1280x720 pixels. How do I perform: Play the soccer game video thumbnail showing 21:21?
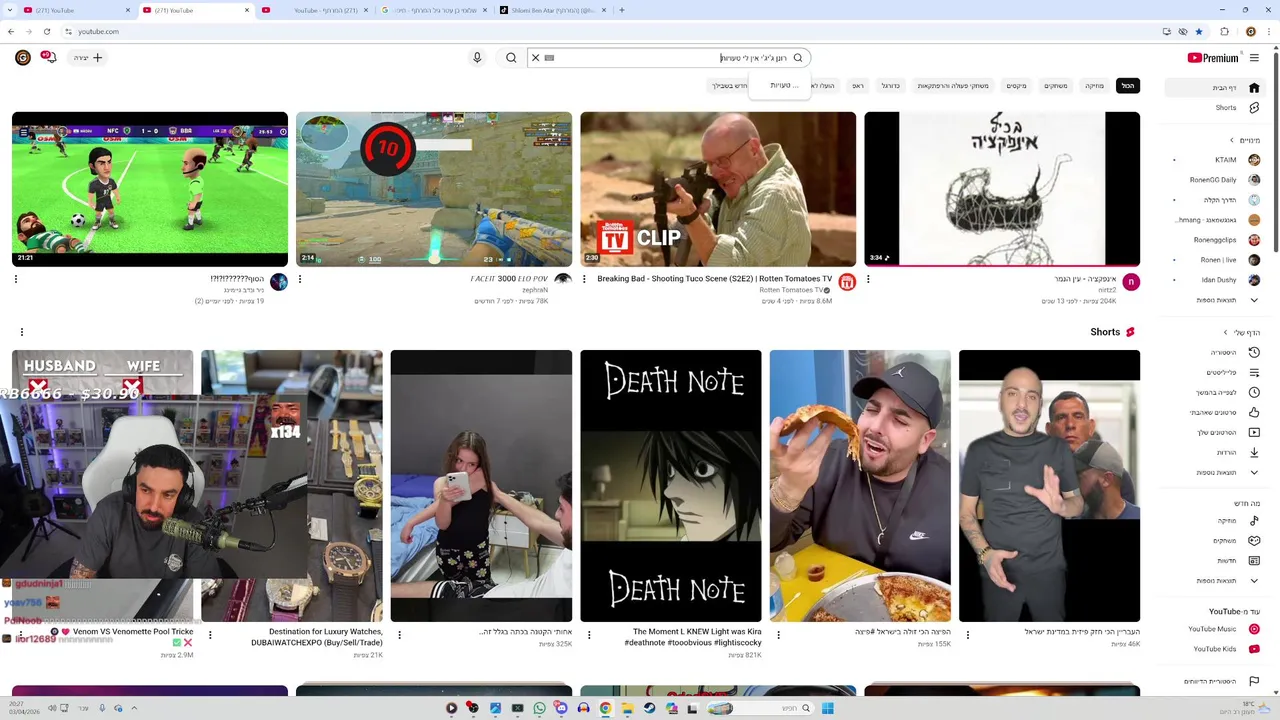[x=150, y=189]
